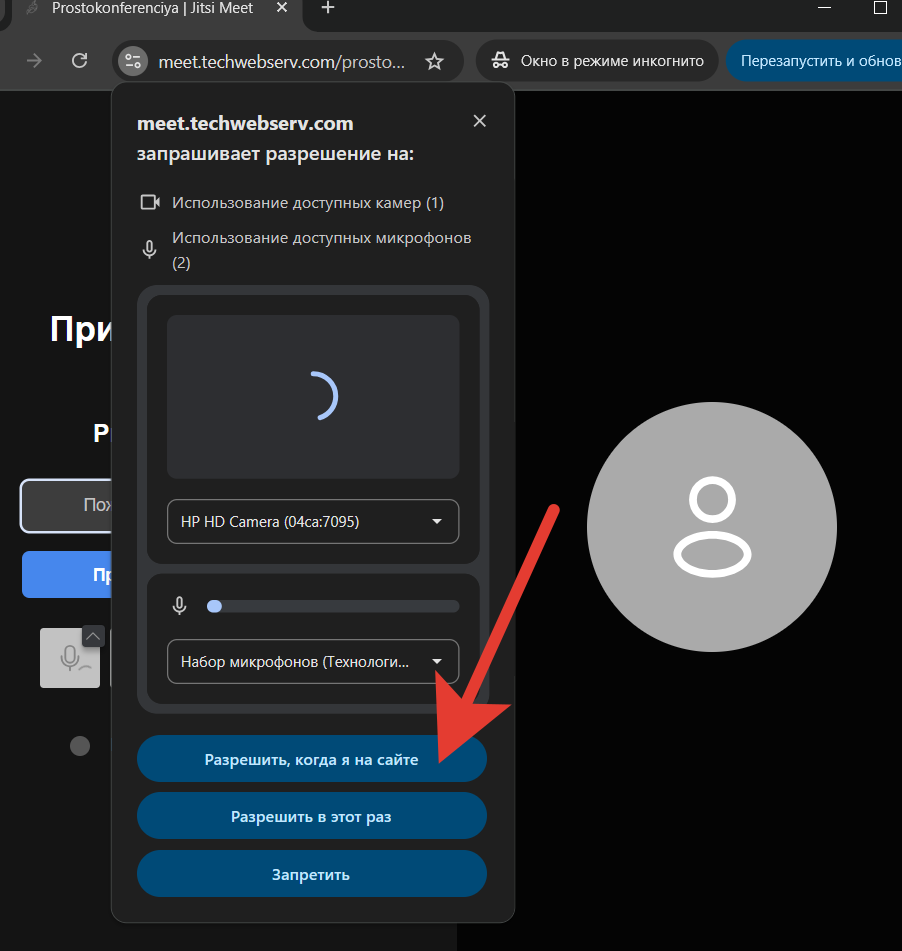This screenshot has height=951, width=902.
Task: Click the forward navigation arrow
Action: pyautogui.click(x=35, y=61)
